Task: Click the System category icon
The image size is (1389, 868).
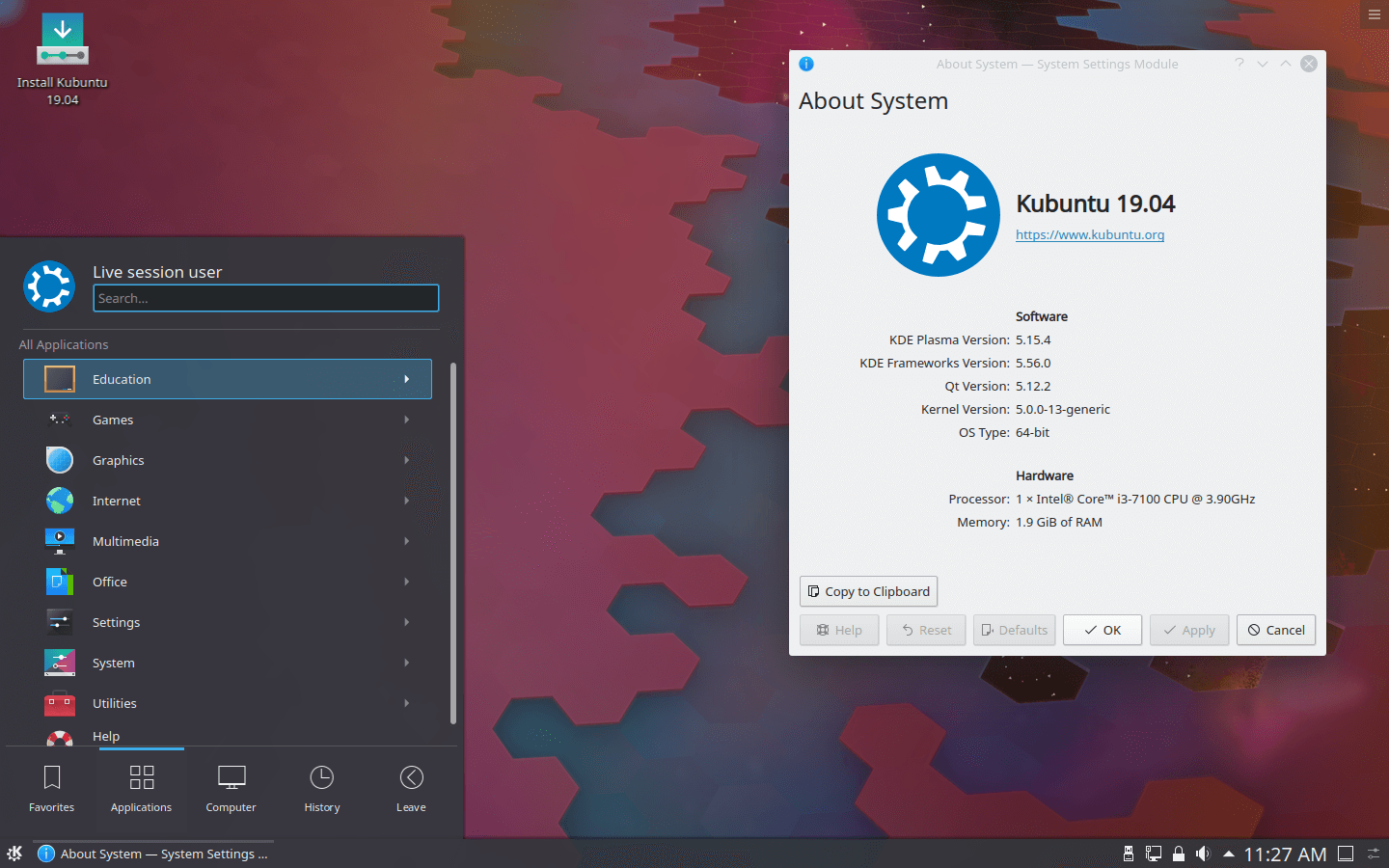Action: coord(60,663)
